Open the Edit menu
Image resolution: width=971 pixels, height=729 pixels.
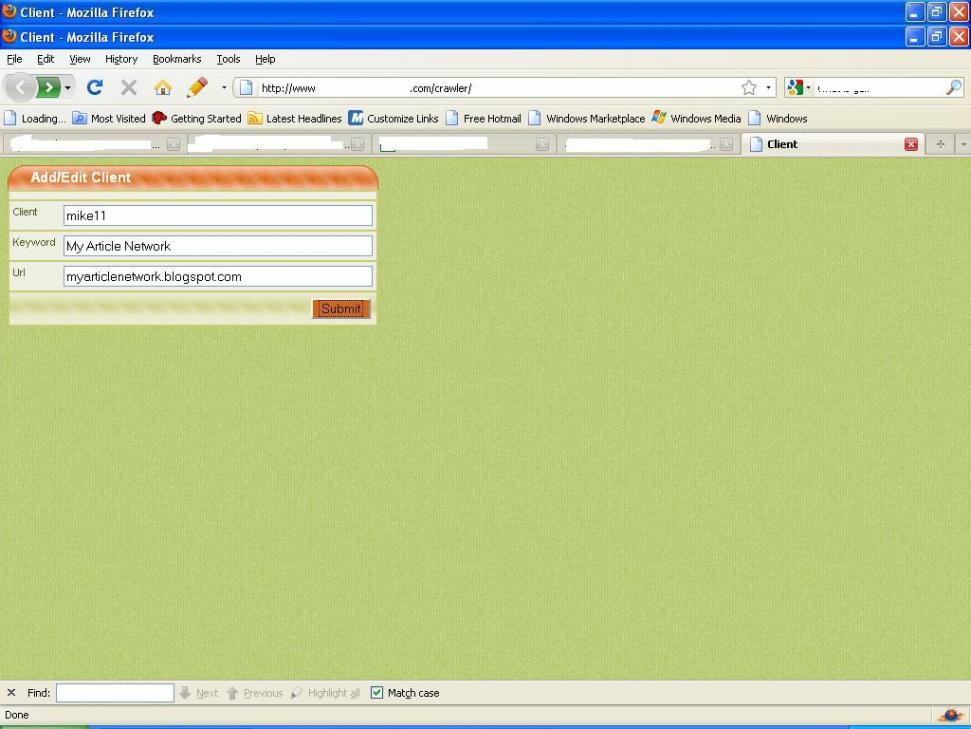click(45, 59)
